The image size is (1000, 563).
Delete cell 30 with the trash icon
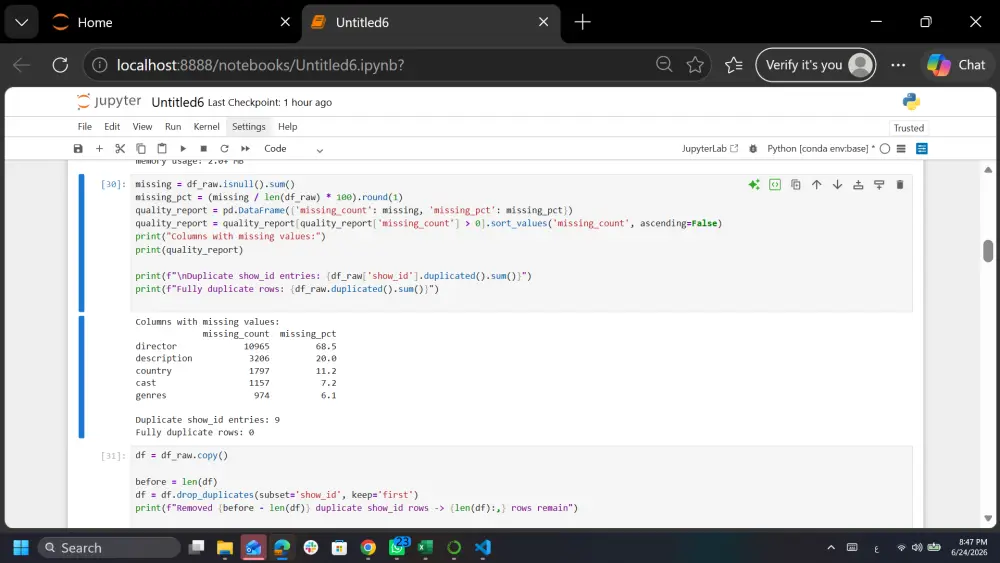point(900,185)
